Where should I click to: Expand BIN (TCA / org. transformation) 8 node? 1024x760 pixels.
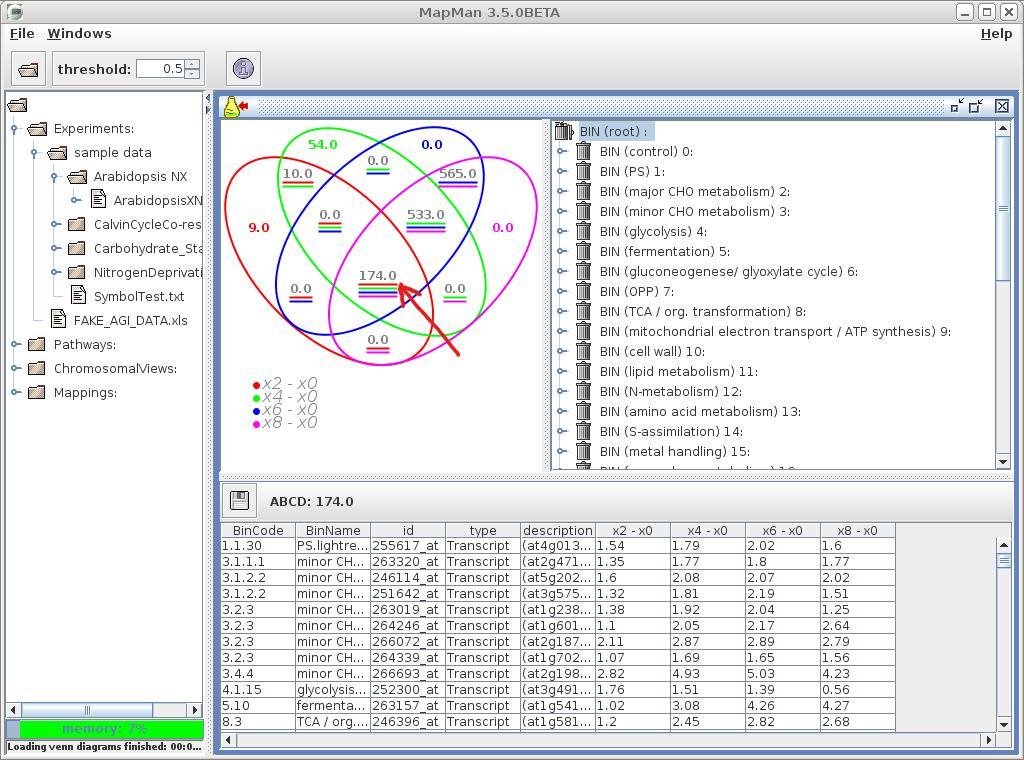562,311
